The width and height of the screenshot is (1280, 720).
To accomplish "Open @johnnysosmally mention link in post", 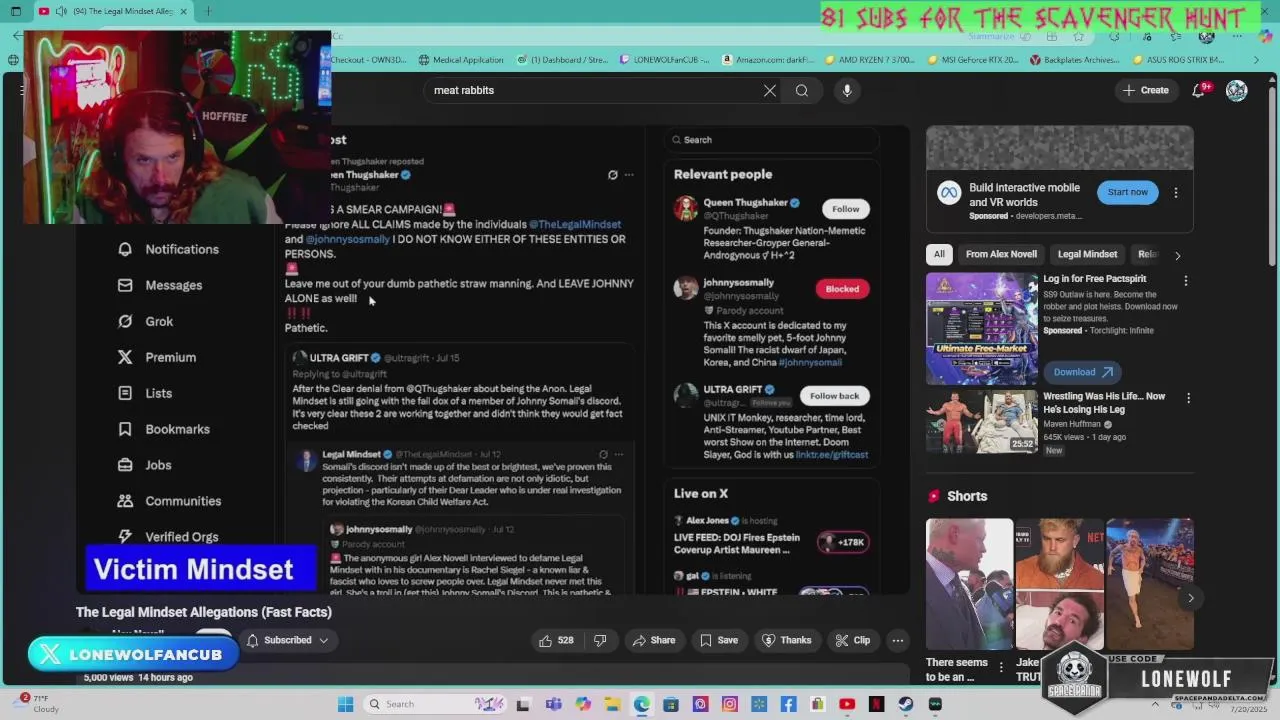I will [x=347, y=239].
